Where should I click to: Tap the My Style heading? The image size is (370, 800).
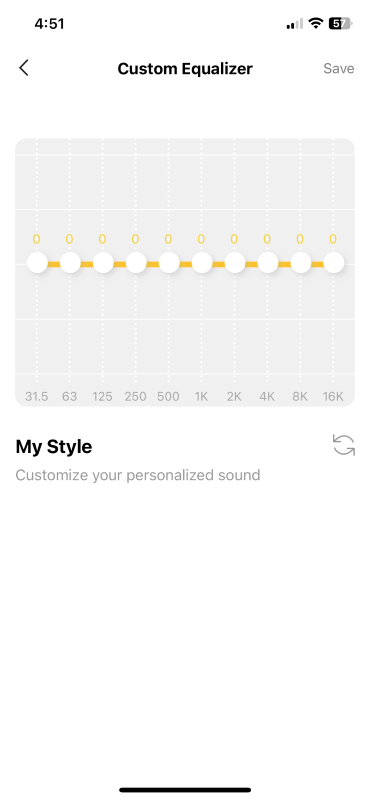[54, 447]
